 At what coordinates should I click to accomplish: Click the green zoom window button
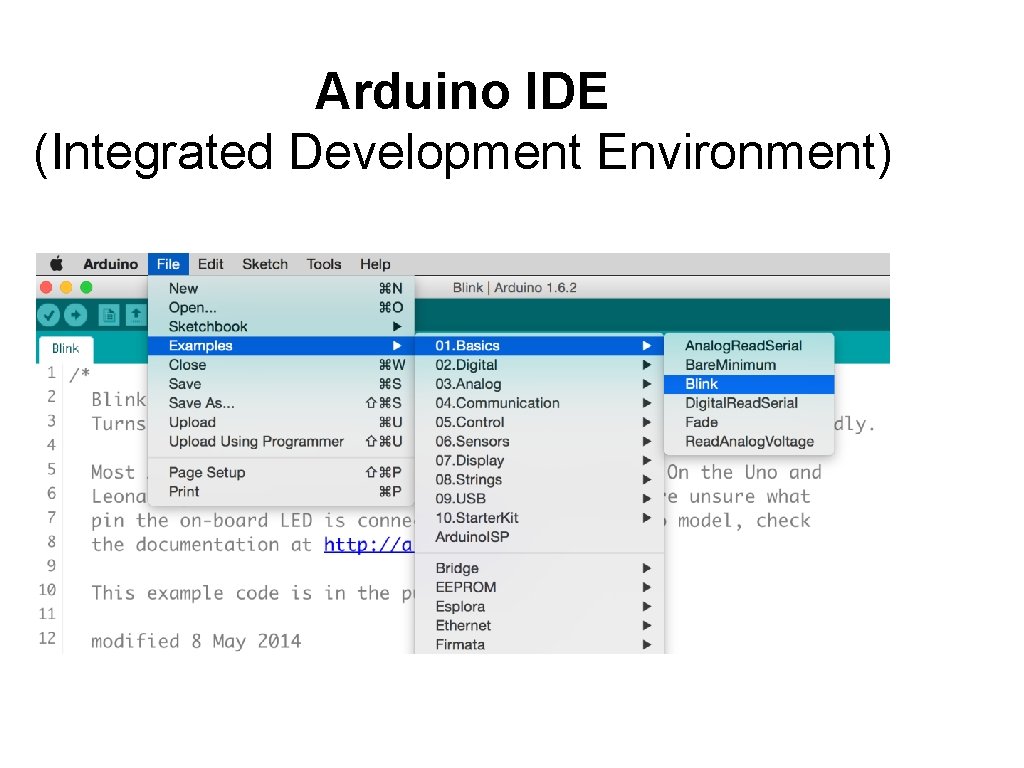click(x=86, y=287)
